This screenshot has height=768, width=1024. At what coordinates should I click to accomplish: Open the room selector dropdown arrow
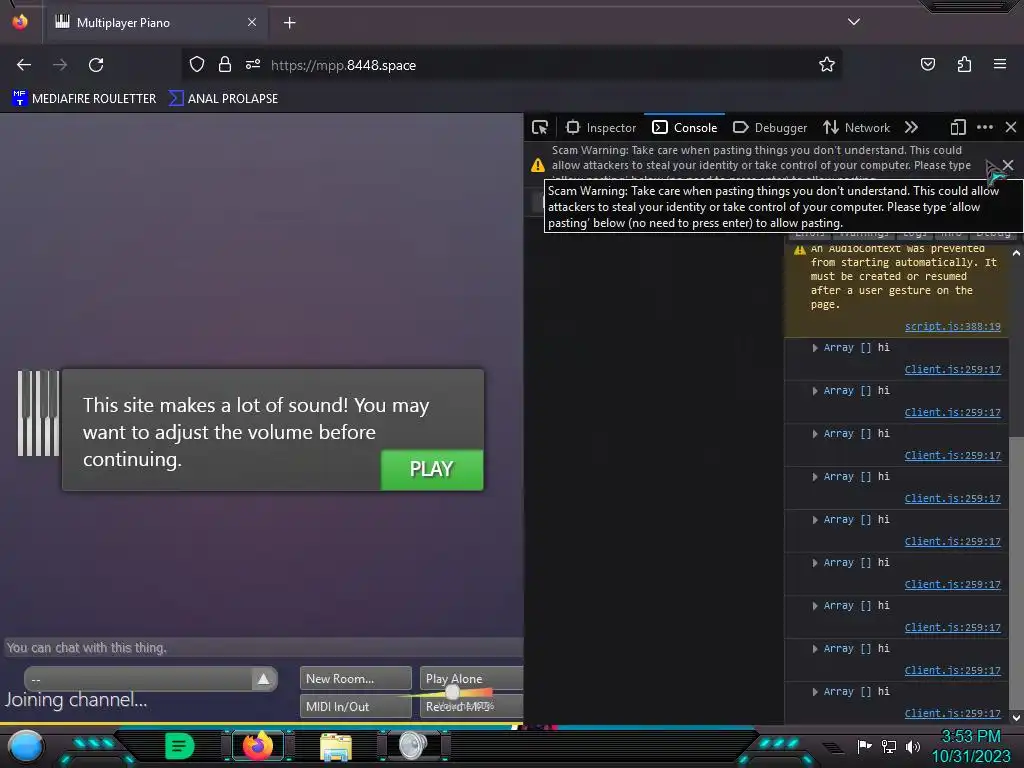coord(264,679)
